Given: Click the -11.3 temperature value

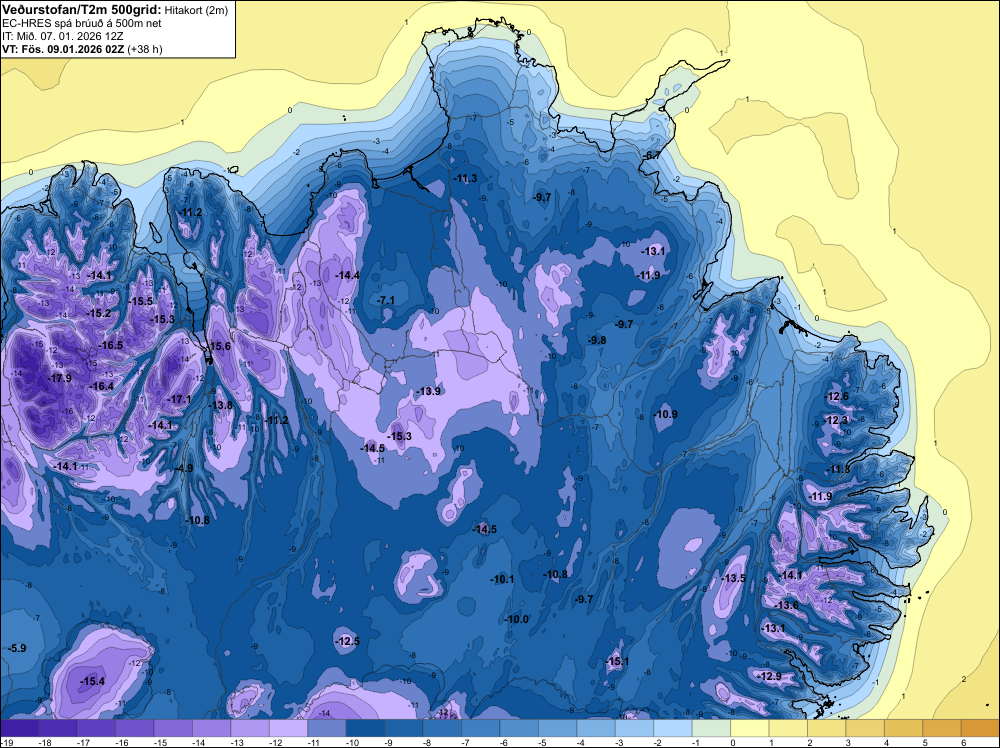Looking at the screenshot, I should pos(465,179).
